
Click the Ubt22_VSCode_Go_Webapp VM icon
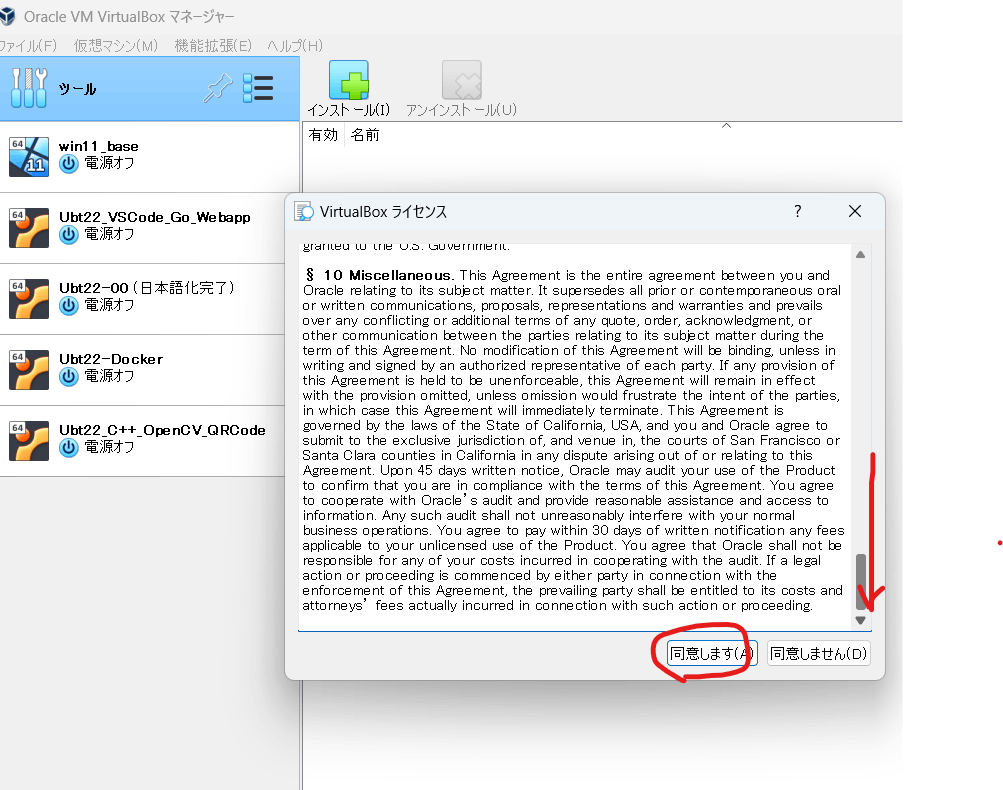tap(29, 227)
